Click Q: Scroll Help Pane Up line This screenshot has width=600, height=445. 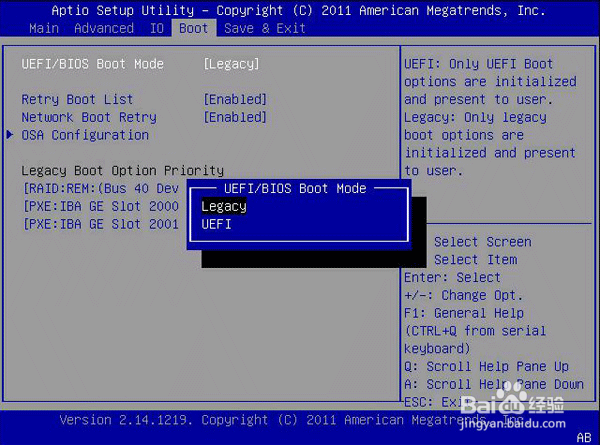[x=486, y=367]
